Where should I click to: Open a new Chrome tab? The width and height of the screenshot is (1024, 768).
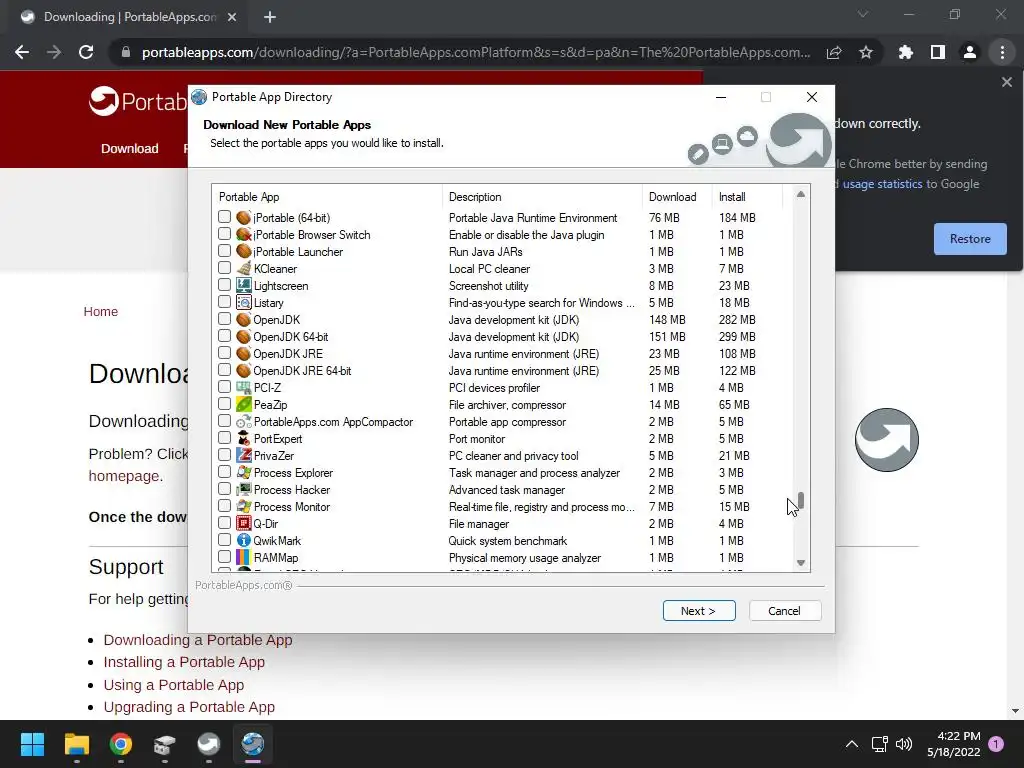(270, 17)
